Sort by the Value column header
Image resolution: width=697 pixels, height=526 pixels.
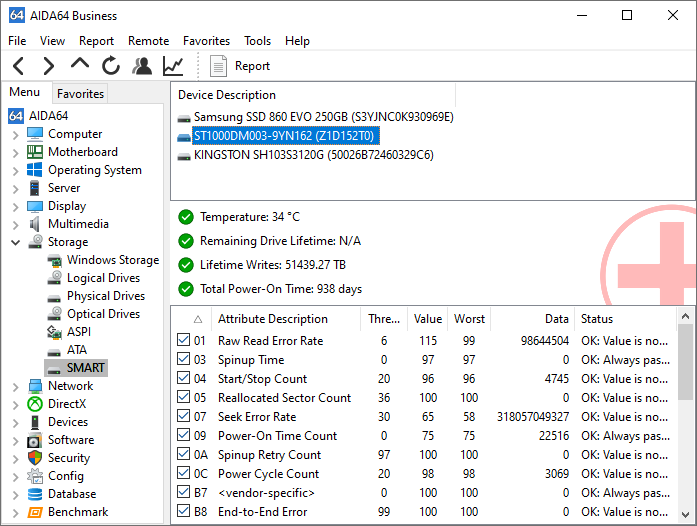tap(427, 319)
